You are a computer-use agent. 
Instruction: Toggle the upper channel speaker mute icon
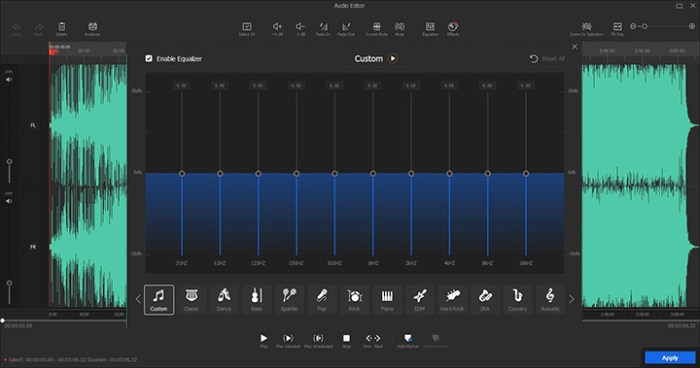click(x=9, y=79)
